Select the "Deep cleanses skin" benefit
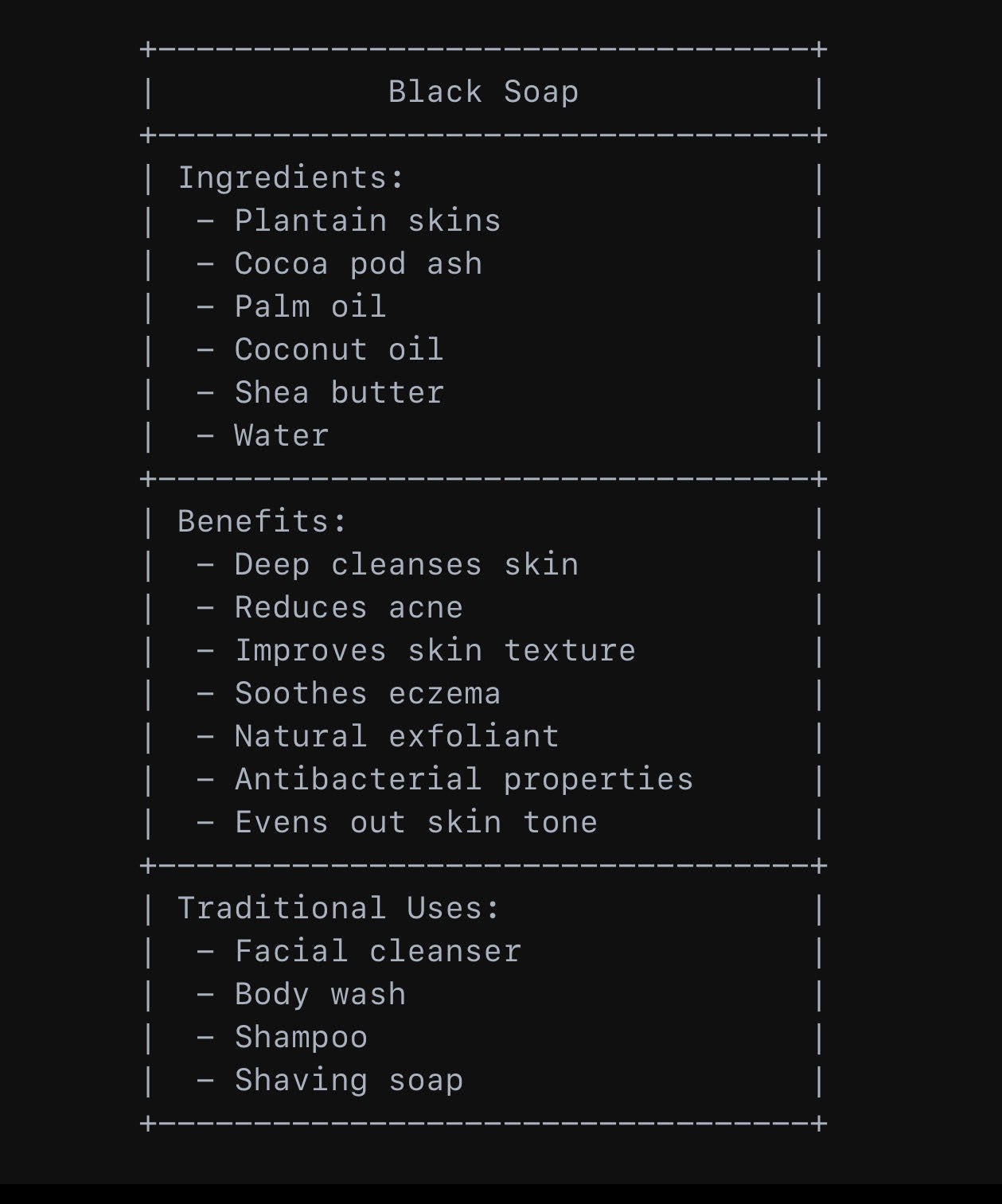This screenshot has width=1002, height=1204. [x=406, y=564]
